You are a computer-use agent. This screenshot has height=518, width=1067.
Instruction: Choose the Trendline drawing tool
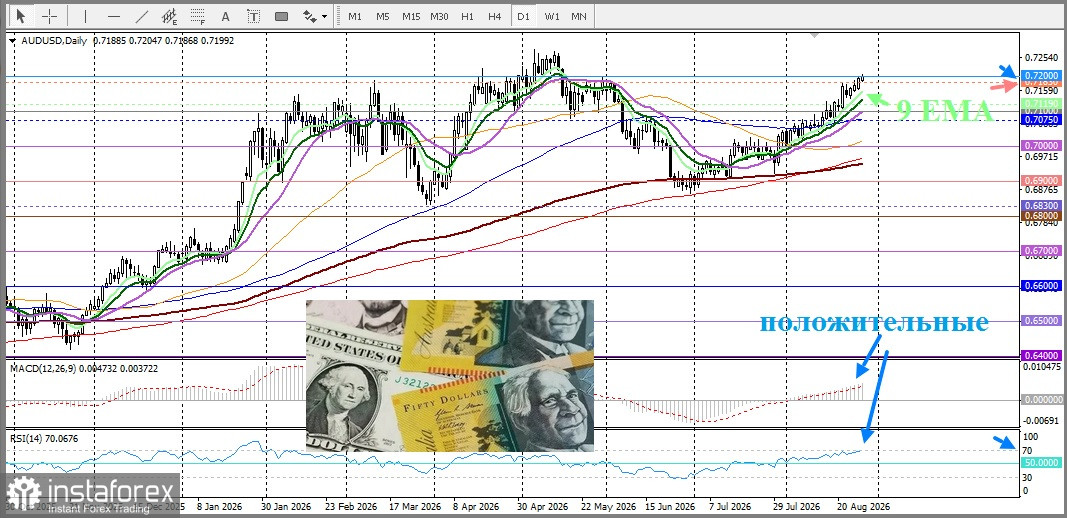[x=142, y=16]
